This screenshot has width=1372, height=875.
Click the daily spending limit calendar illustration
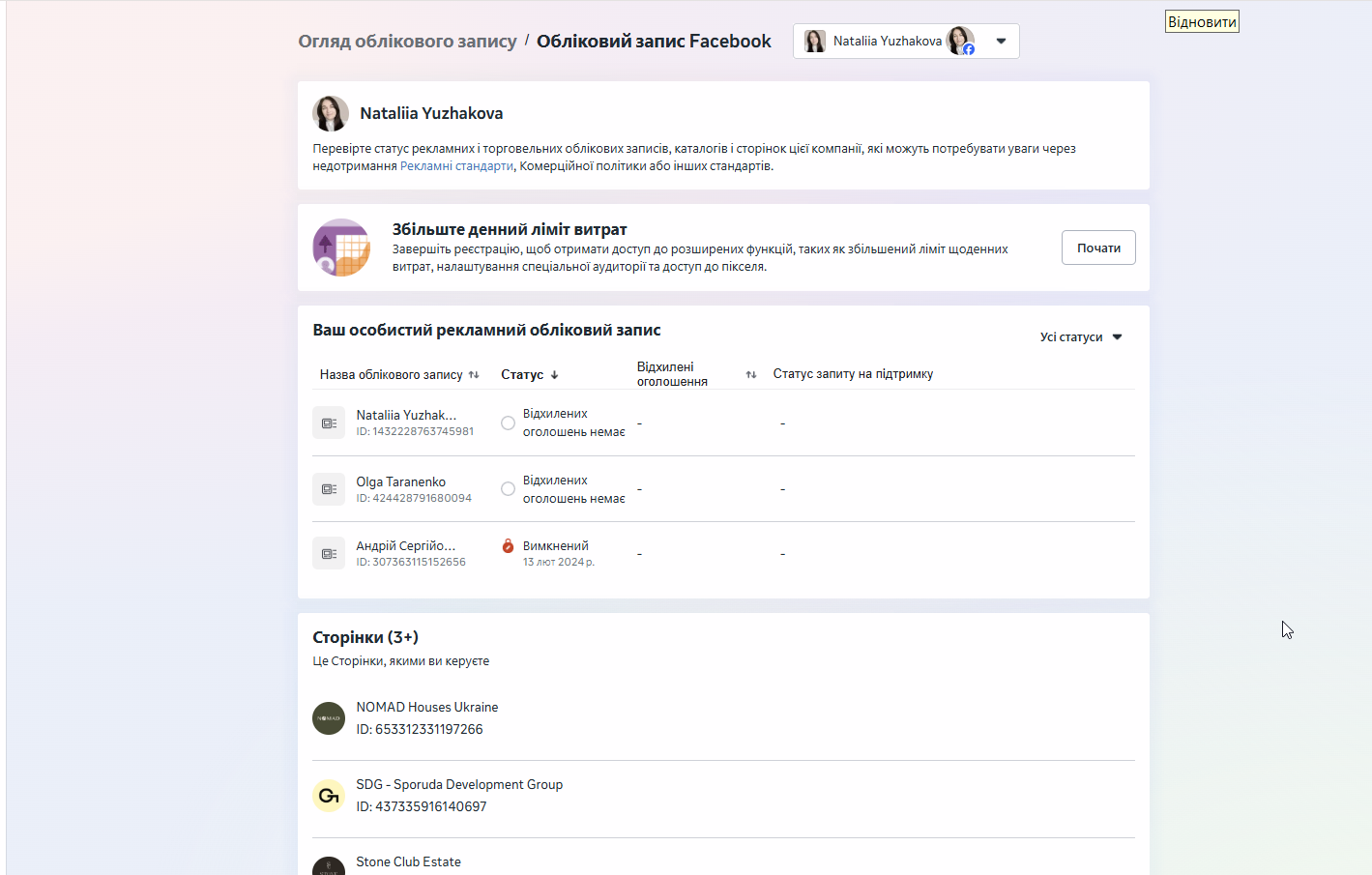pos(341,248)
